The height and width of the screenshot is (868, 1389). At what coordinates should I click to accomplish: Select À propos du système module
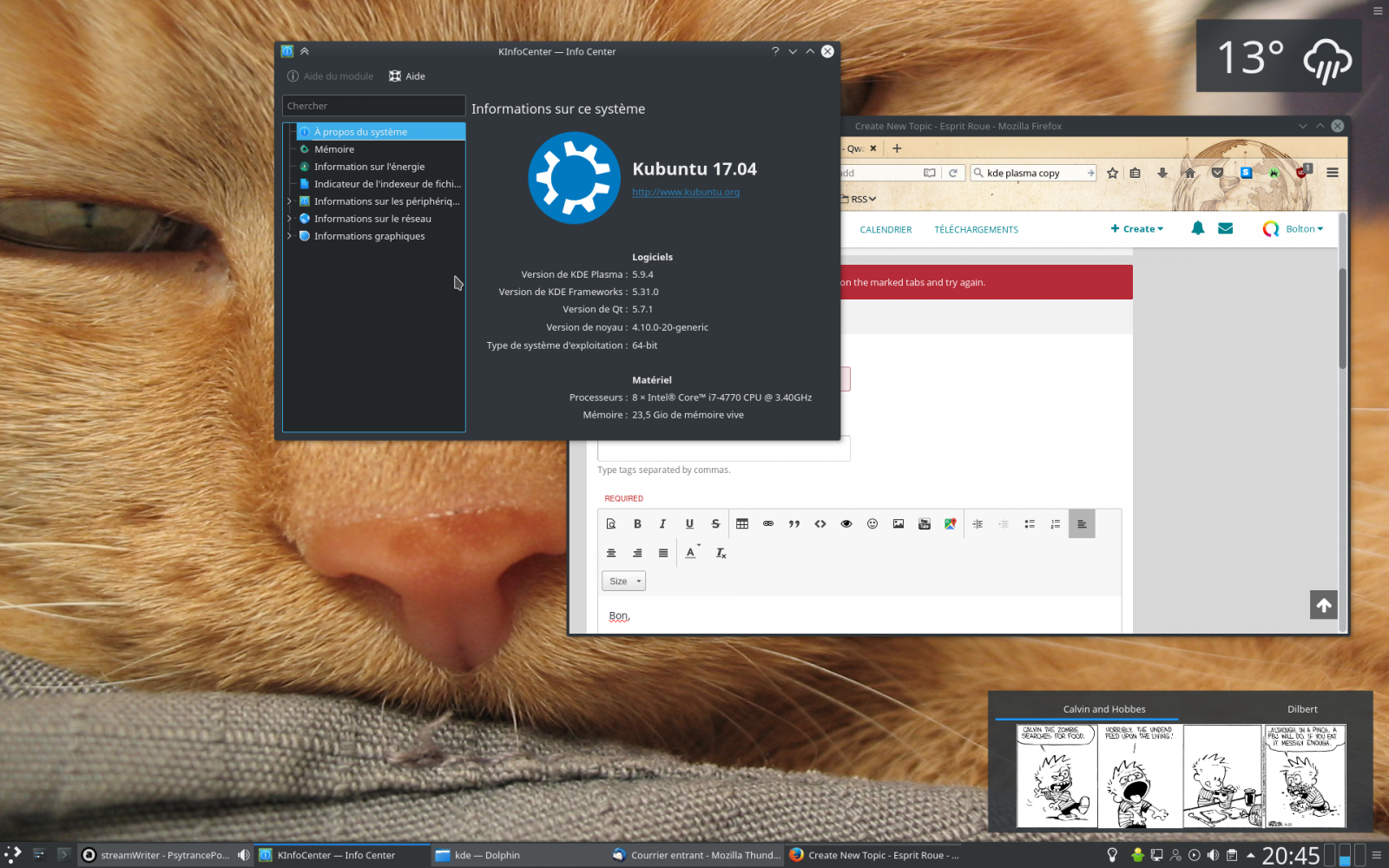pyautogui.click(x=380, y=132)
